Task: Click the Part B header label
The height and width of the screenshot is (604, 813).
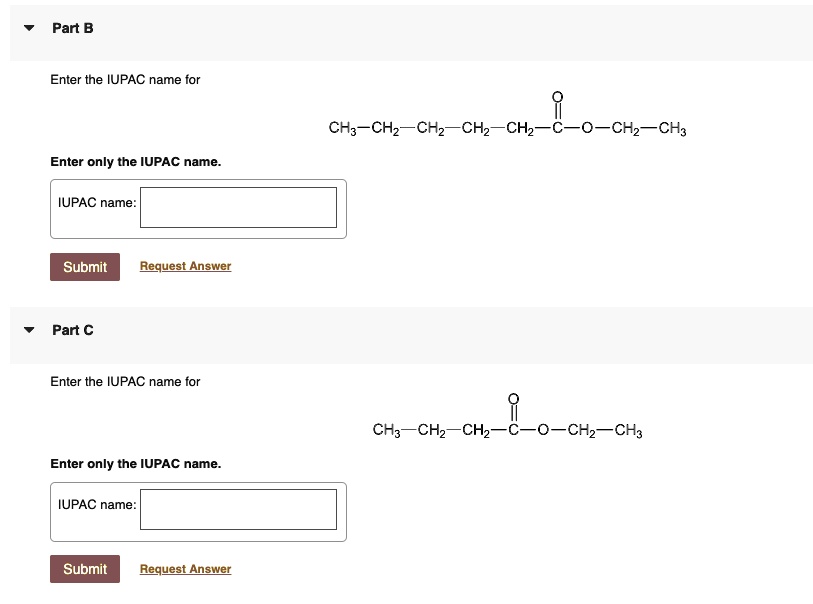Action: [72, 28]
